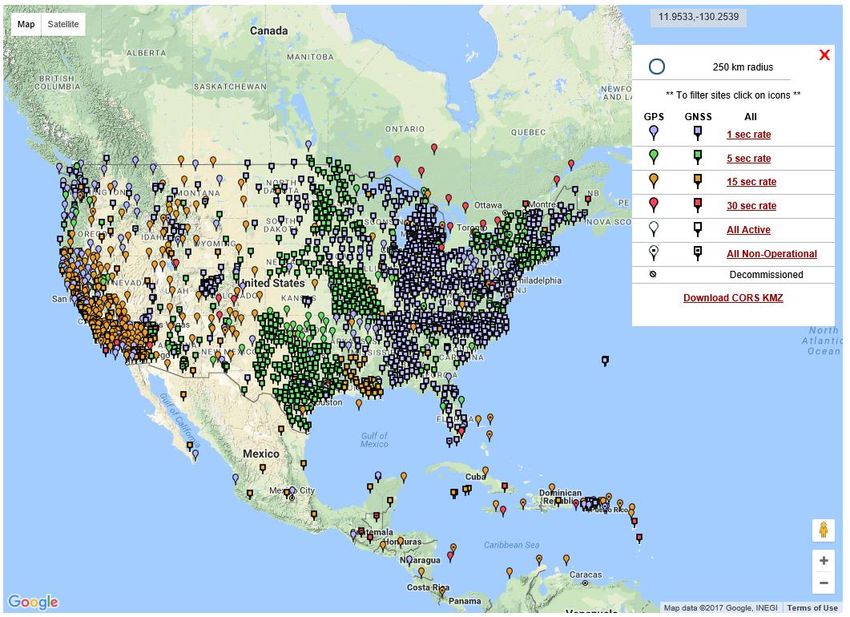Click the 250 km radius label
The width and height of the screenshot is (850, 617).
point(743,67)
